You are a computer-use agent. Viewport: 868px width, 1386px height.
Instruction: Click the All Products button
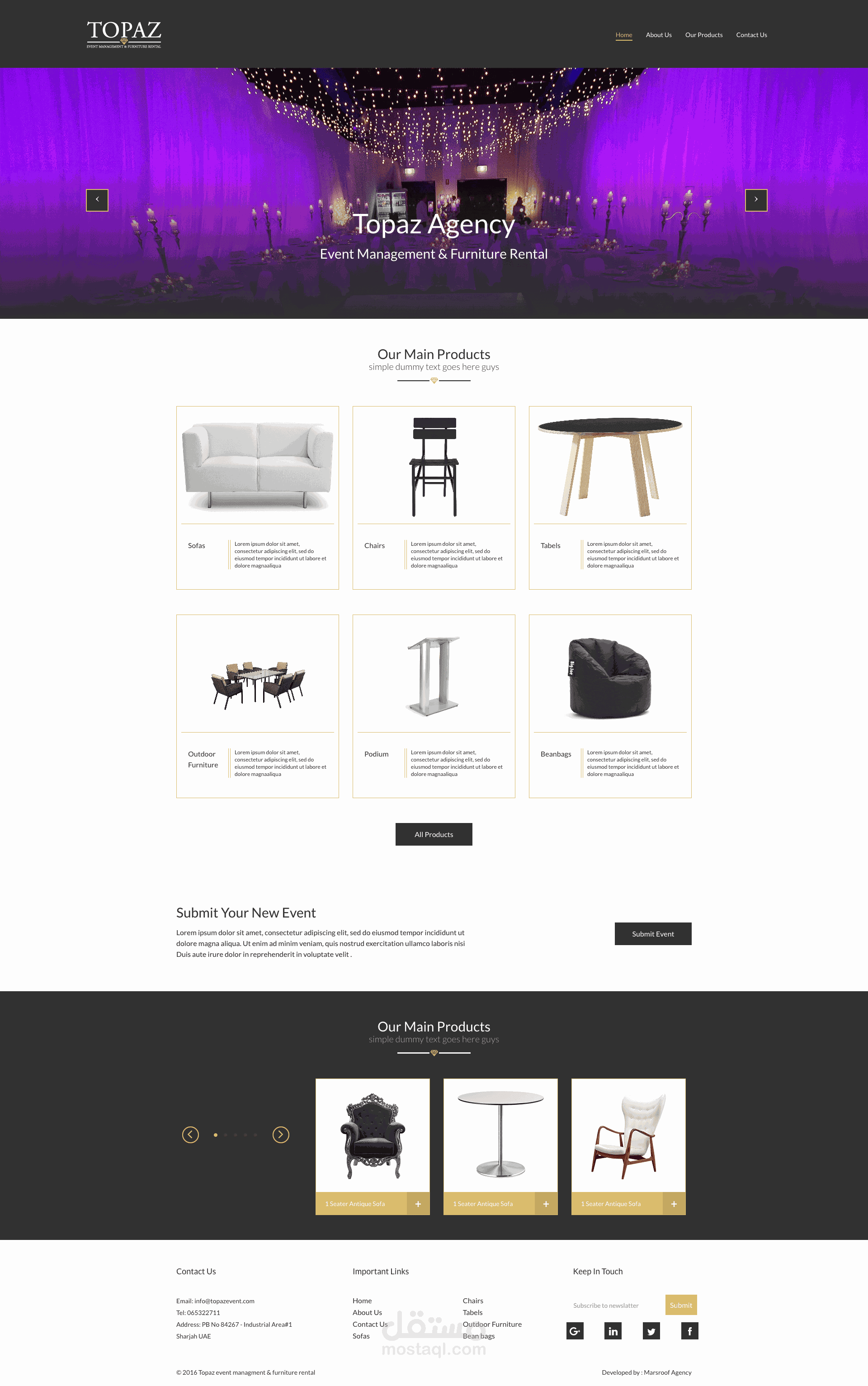(434, 834)
